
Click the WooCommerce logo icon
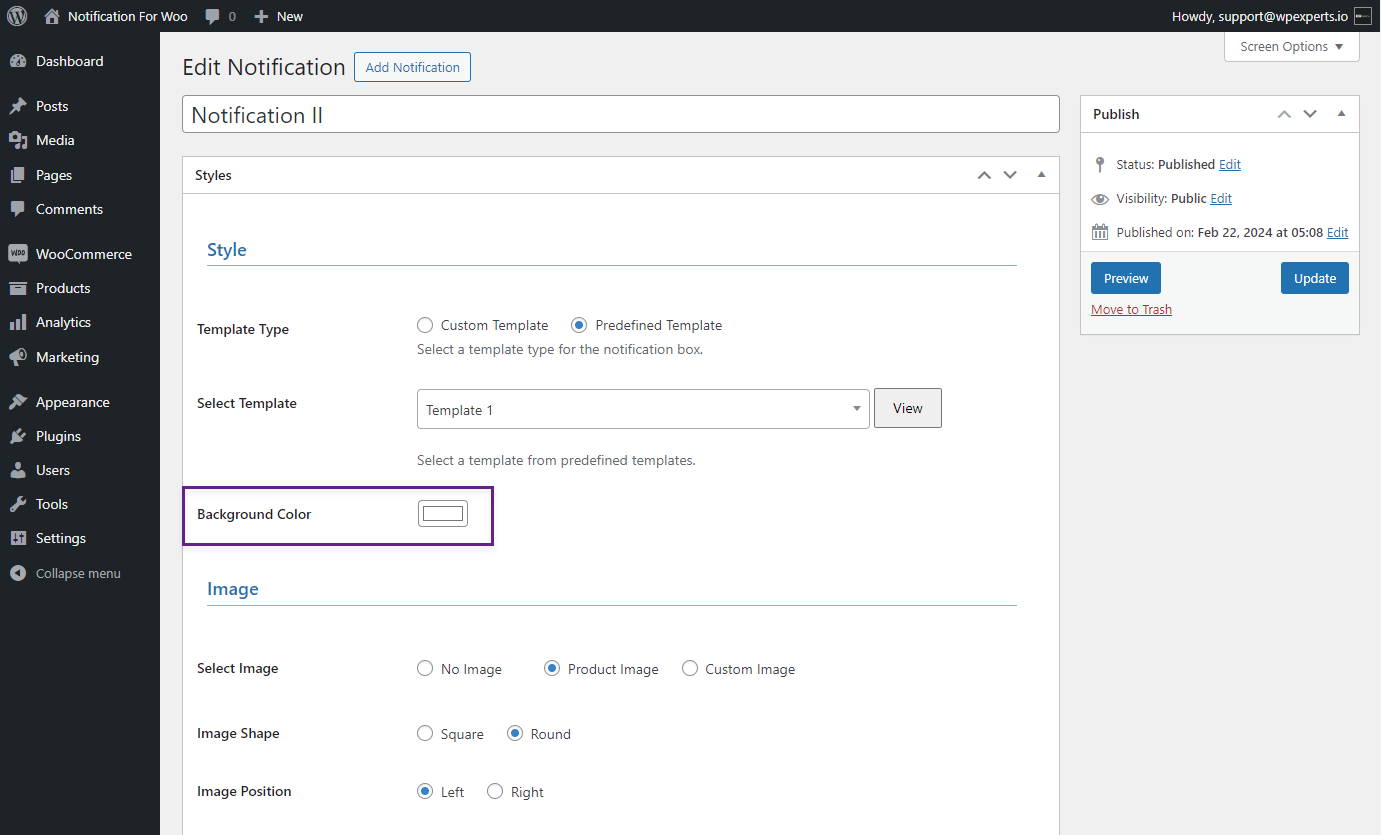point(18,254)
